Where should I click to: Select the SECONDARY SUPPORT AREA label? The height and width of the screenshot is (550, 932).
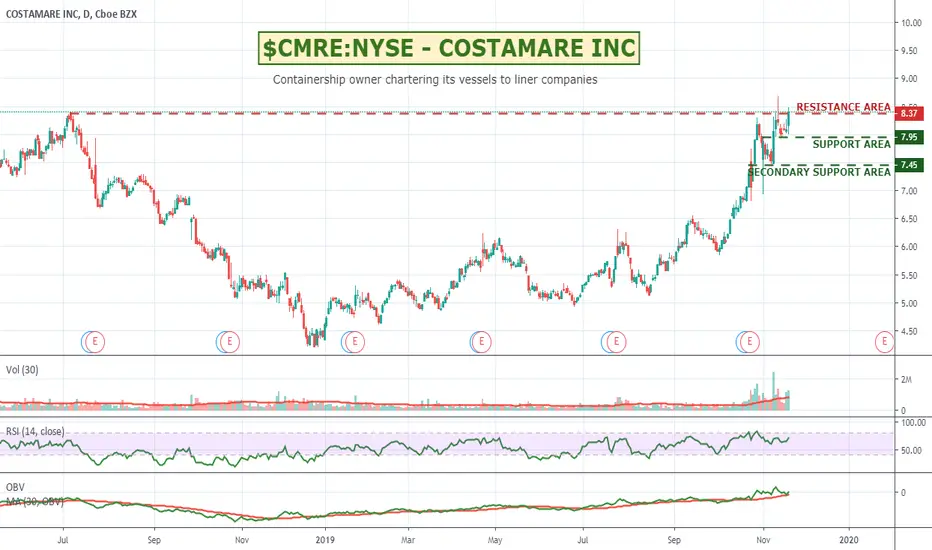819,172
